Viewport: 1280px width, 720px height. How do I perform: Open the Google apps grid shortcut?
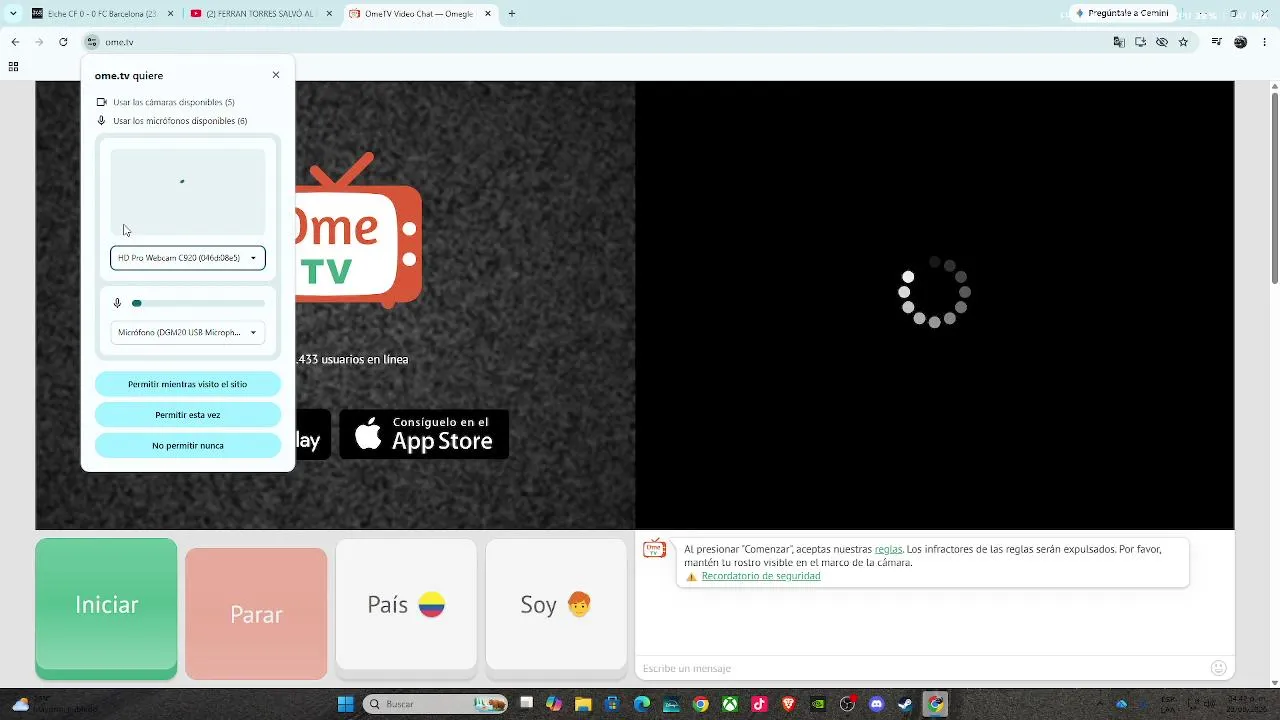click(x=13, y=67)
